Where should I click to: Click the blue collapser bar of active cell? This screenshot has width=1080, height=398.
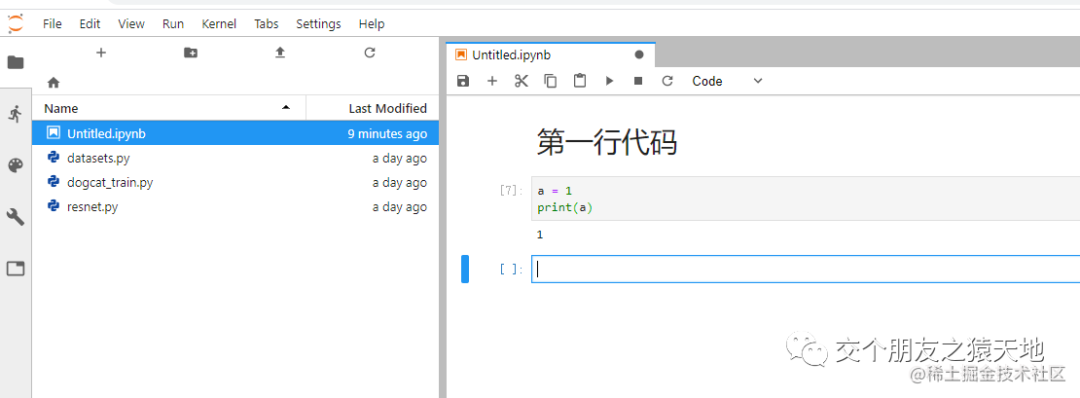pyautogui.click(x=465, y=269)
